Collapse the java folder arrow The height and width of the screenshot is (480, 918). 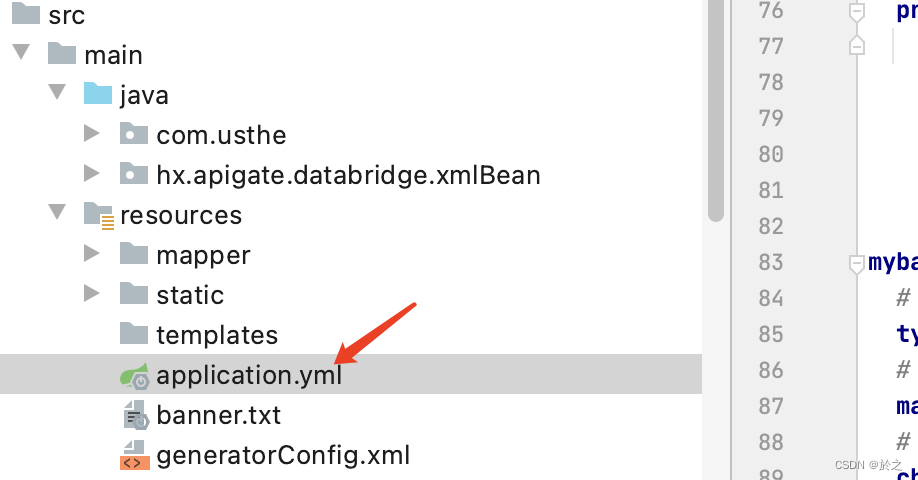(x=56, y=95)
